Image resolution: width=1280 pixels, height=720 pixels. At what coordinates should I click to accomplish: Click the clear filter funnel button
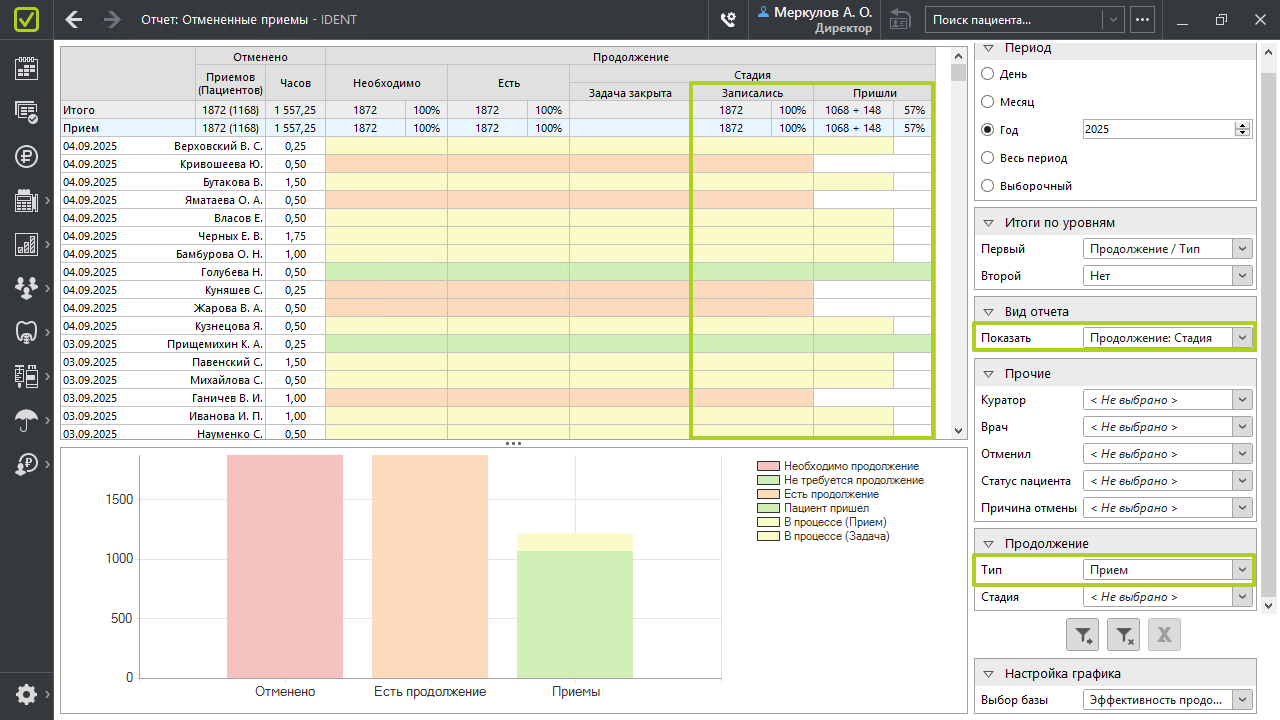(1124, 634)
